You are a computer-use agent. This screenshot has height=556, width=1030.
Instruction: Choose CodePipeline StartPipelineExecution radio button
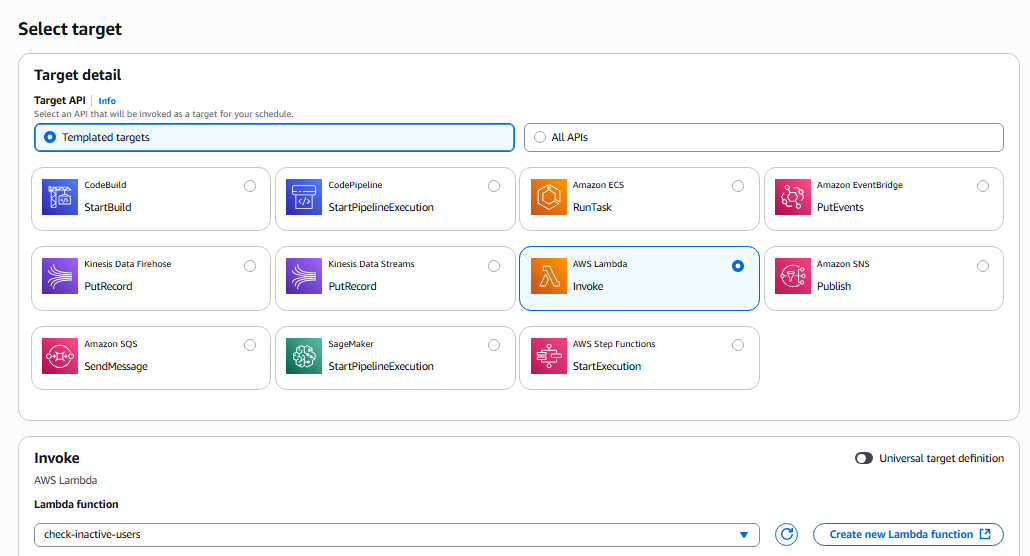[x=494, y=186]
